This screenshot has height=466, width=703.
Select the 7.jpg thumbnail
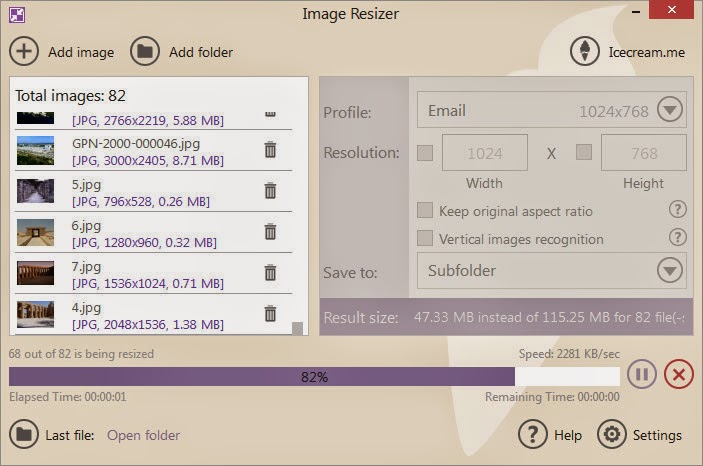point(35,273)
